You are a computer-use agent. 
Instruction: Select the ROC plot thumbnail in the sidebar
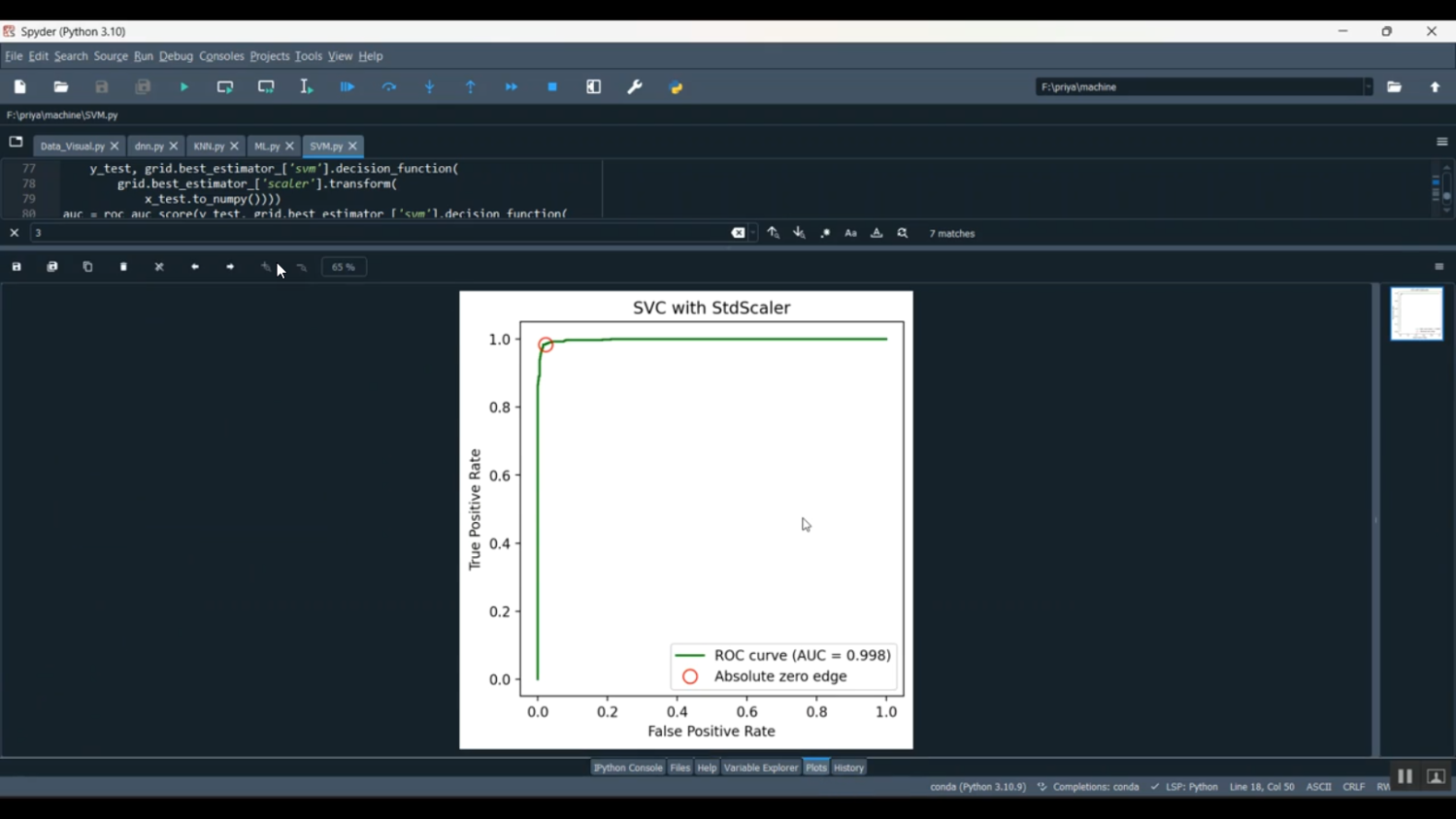coord(1416,313)
